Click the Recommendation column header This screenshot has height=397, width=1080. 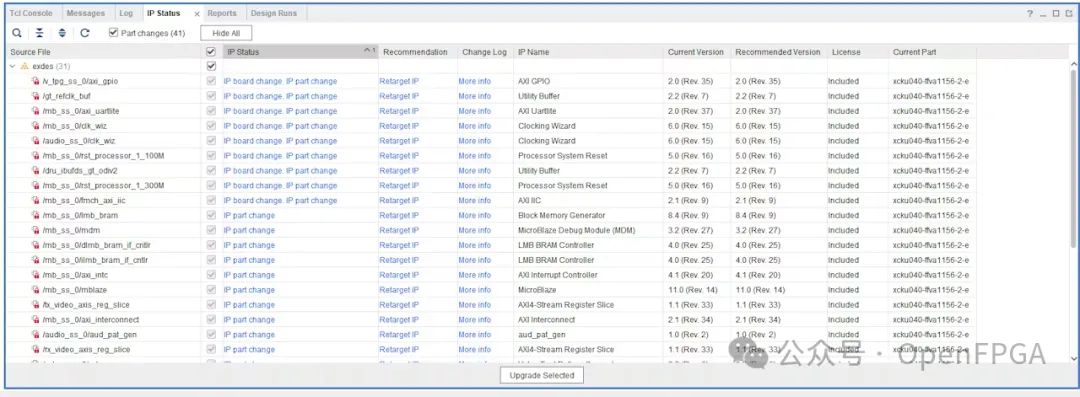coord(418,52)
